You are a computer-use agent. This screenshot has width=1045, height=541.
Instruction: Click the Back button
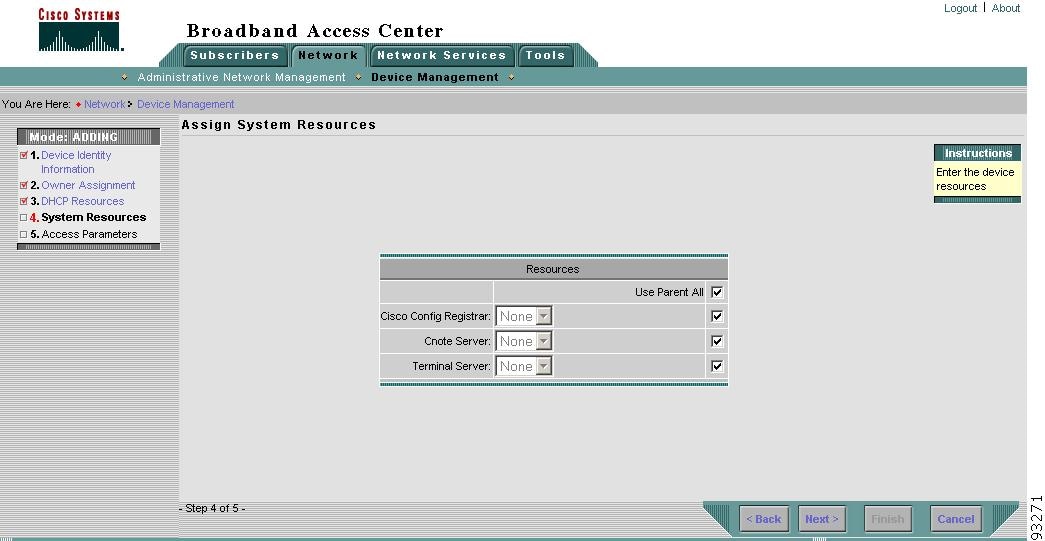[x=763, y=519]
